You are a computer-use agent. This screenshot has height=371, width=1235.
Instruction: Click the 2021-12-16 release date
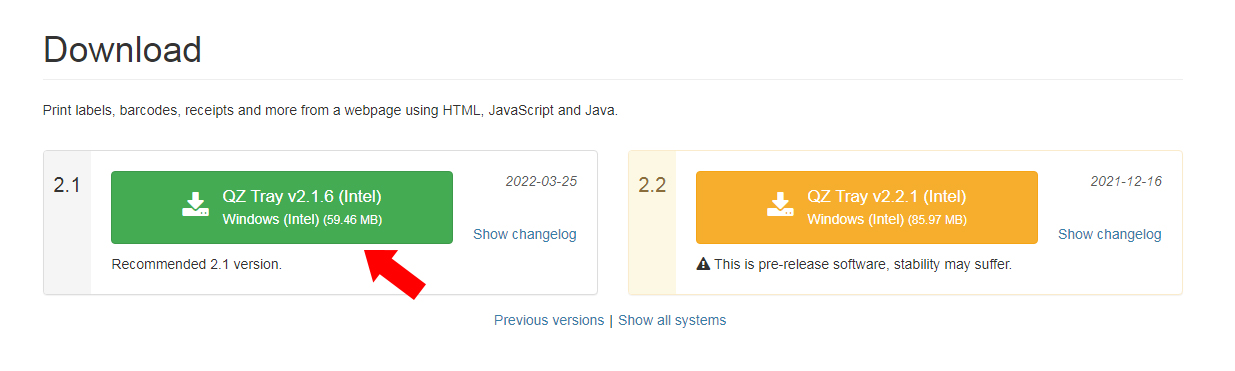[x=1126, y=182]
